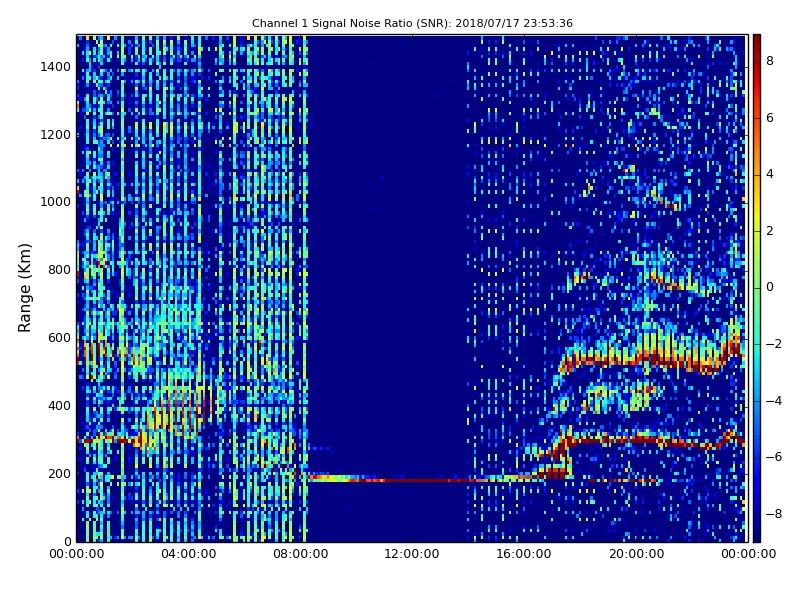This screenshot has width=800, height=600.
Task: Click the 800 tick label on range axis
Action: pos(59,270)
